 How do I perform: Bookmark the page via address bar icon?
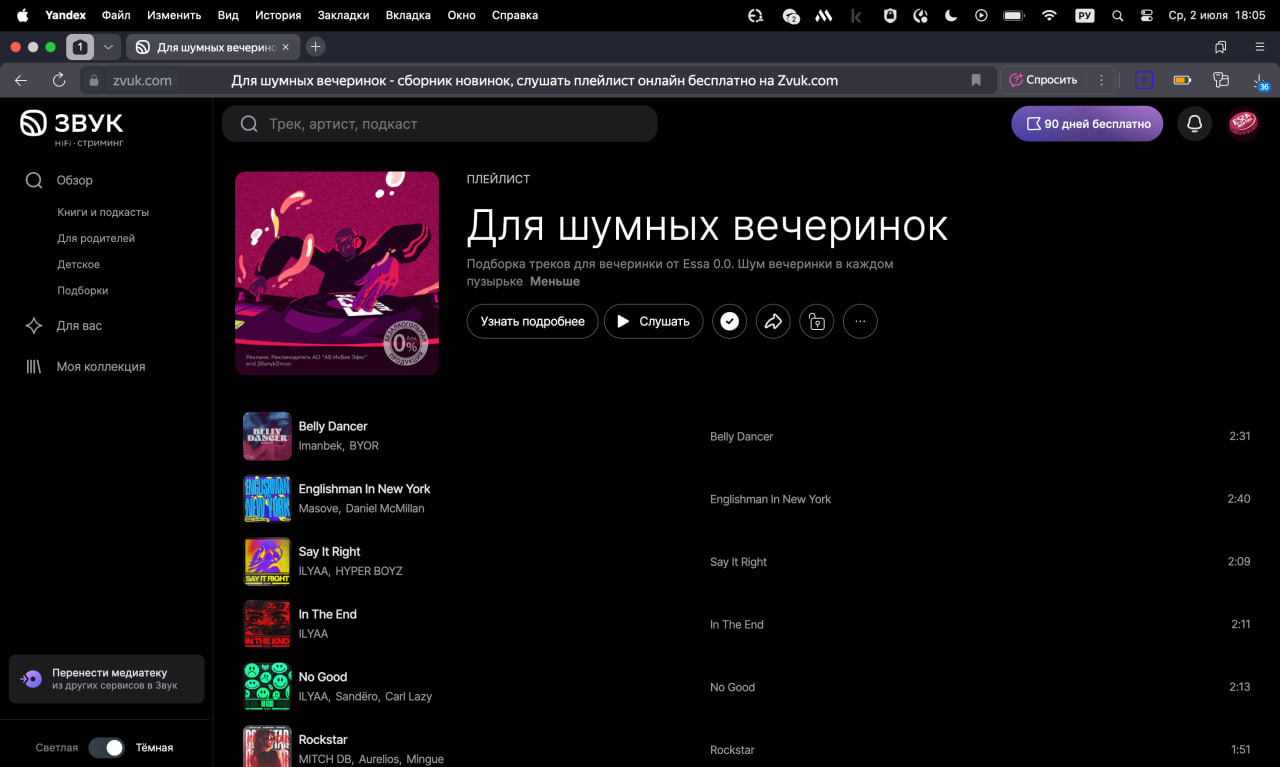click(x=976, y=80)
